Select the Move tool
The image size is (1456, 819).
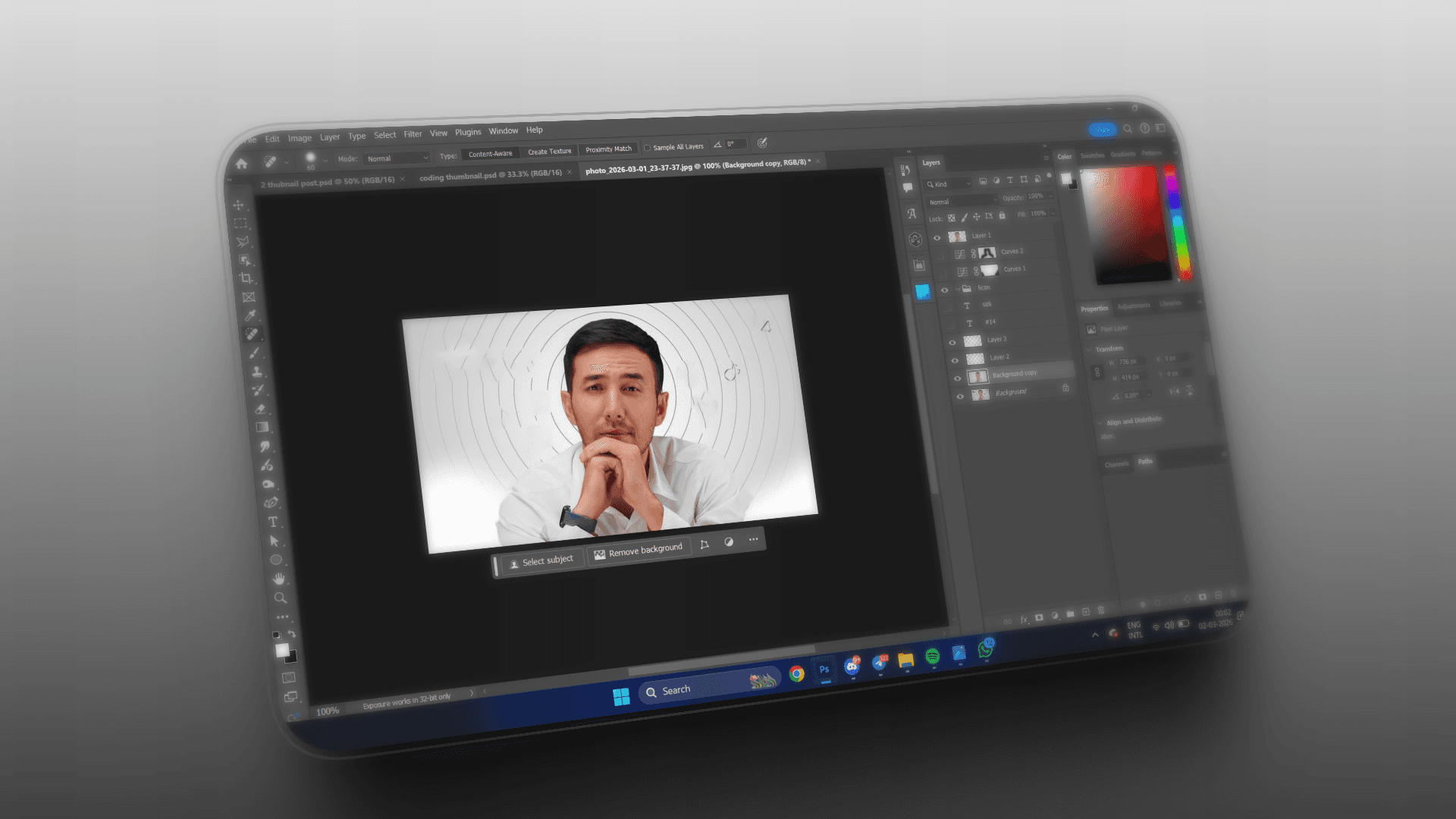pyautogui.click(x=238, y=206)
